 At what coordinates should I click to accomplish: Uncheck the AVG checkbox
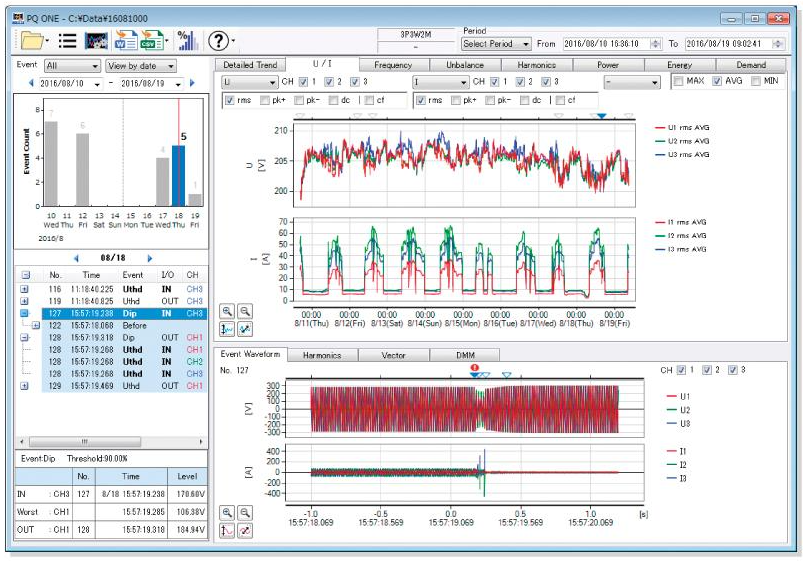click(717, 81)
